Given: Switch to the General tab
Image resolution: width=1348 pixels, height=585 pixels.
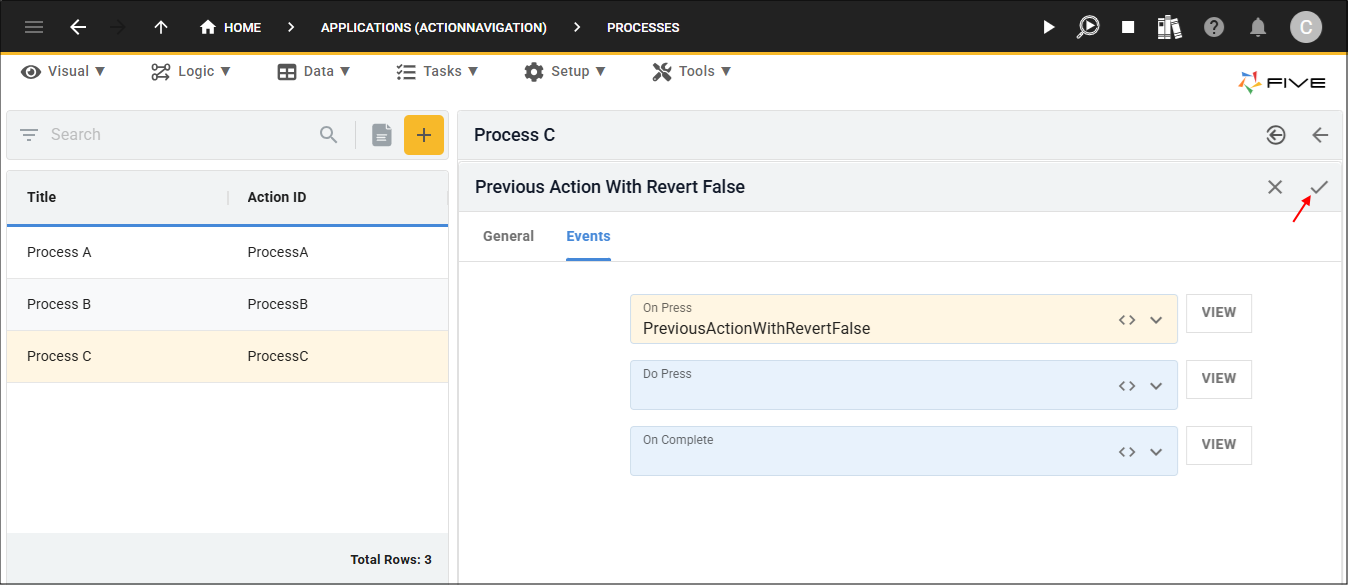Looking at the screenshot, I should click(x=508, y=236).
